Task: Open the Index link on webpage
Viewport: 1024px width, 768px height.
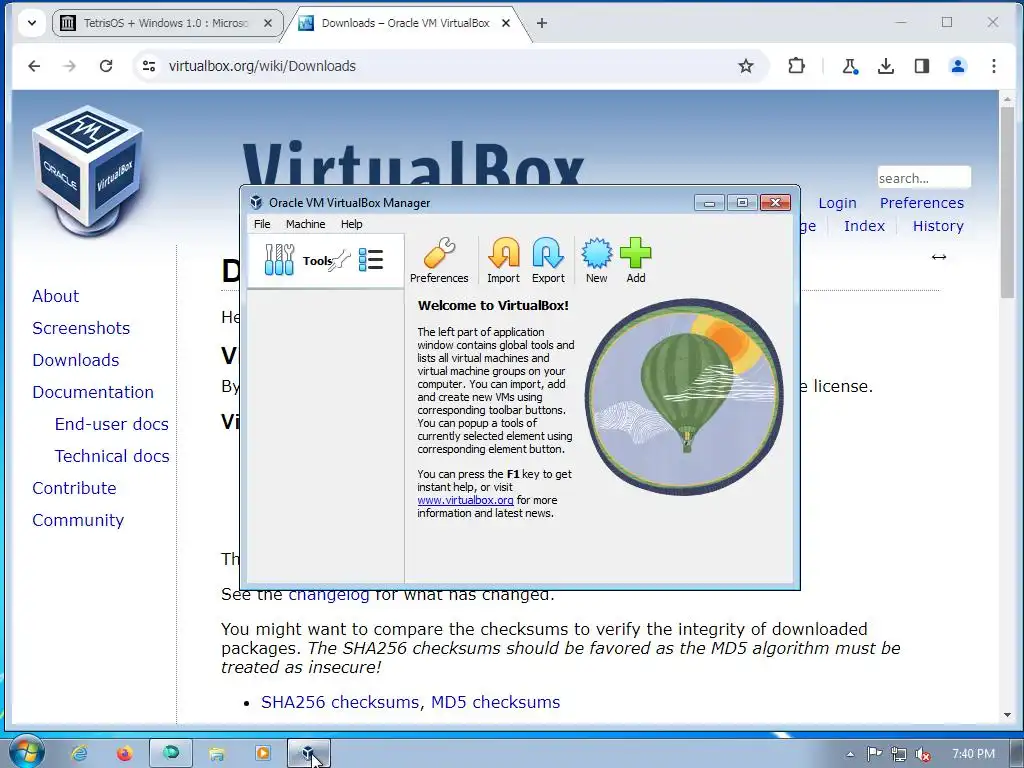Action: (x=864, y=226)
